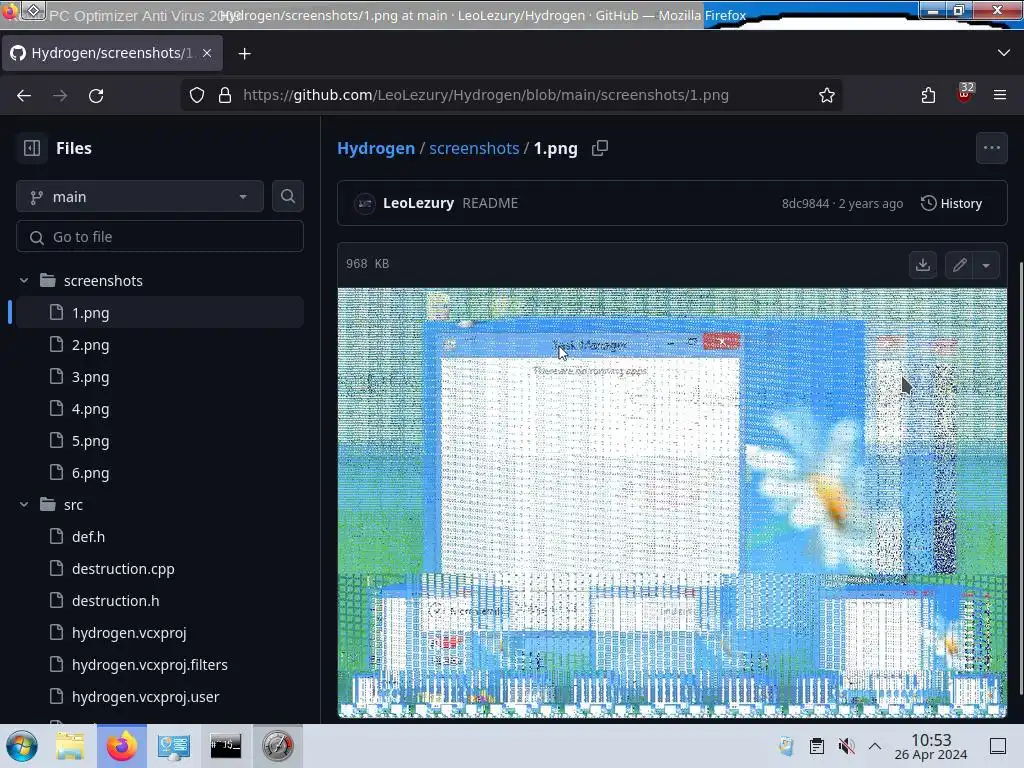The image size is (1024, 768).
Task: Collapse the src folder
Action: (x=24, y=505)
